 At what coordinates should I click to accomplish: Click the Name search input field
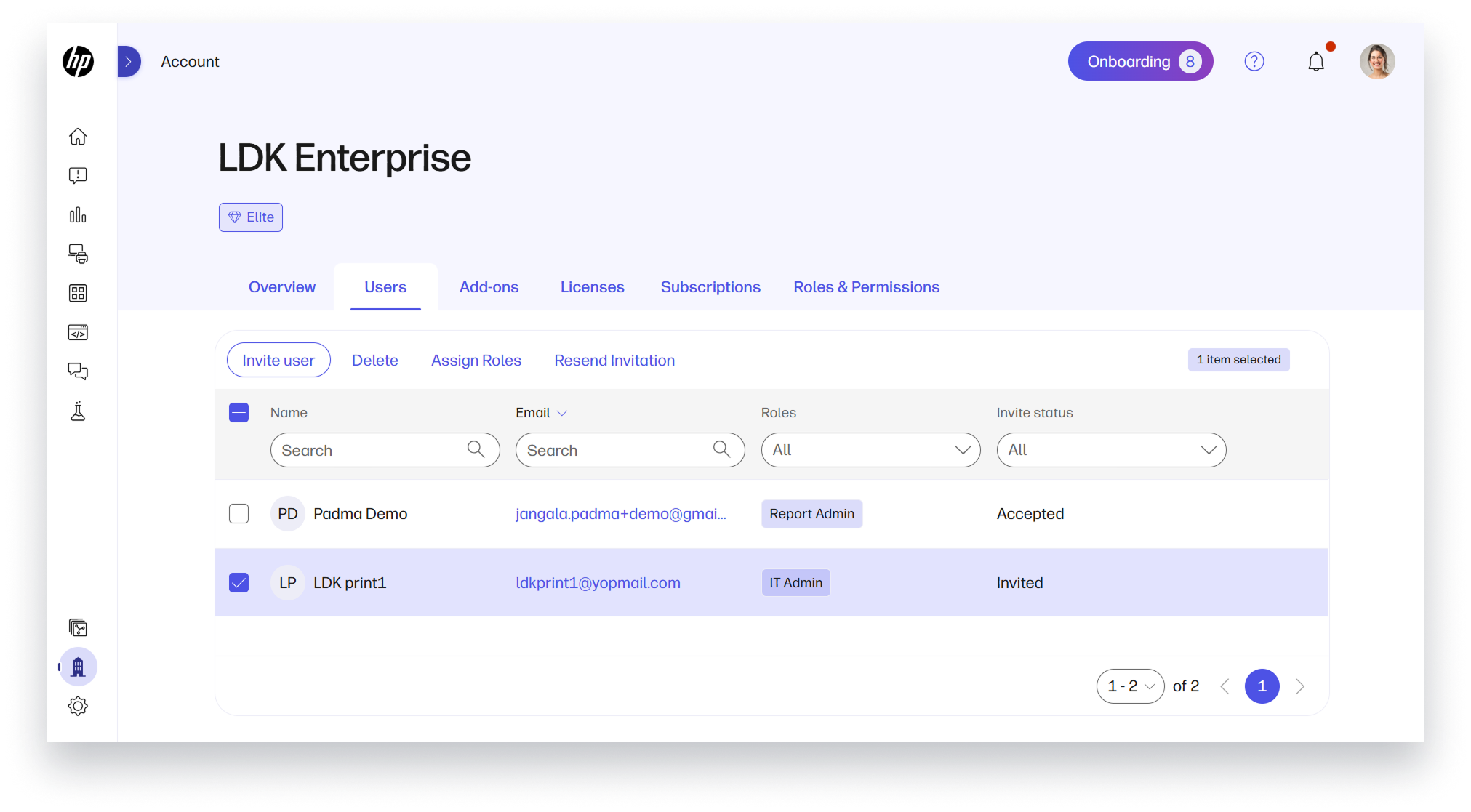[x=371, y=451]
